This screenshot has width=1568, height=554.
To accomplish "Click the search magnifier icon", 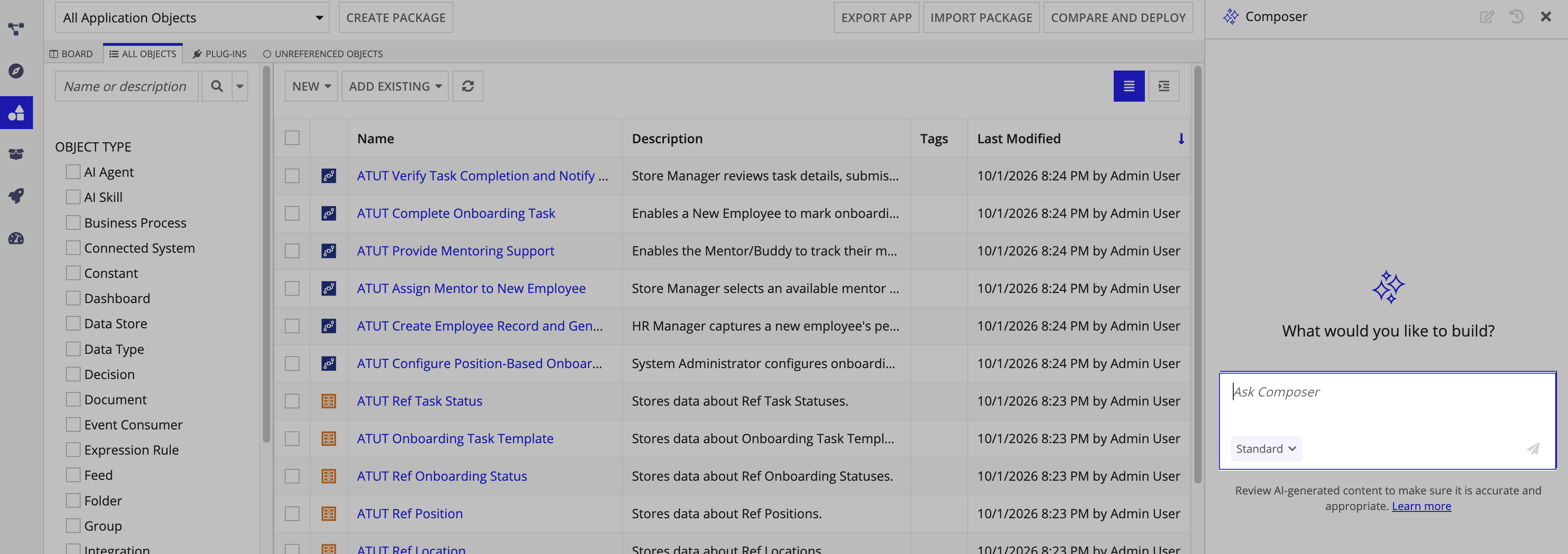I will tap(217, 87).
